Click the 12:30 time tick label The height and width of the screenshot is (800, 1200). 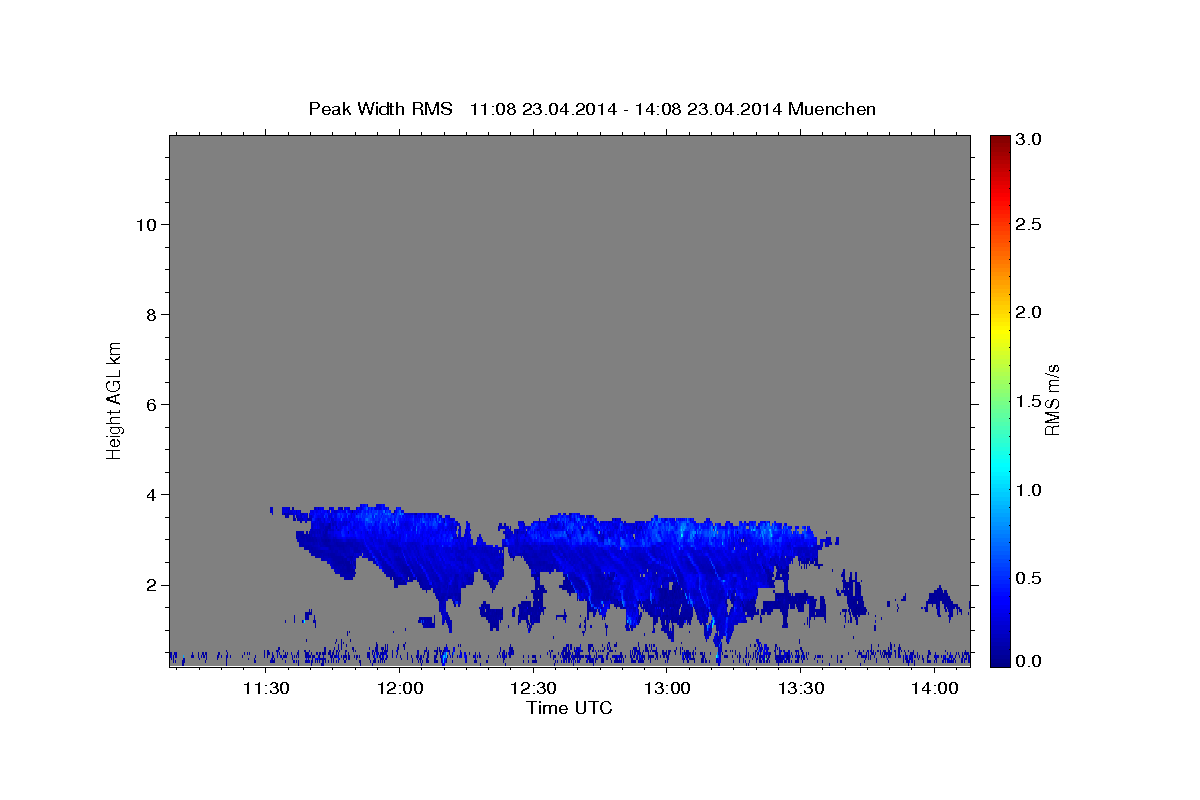[534, 689]
